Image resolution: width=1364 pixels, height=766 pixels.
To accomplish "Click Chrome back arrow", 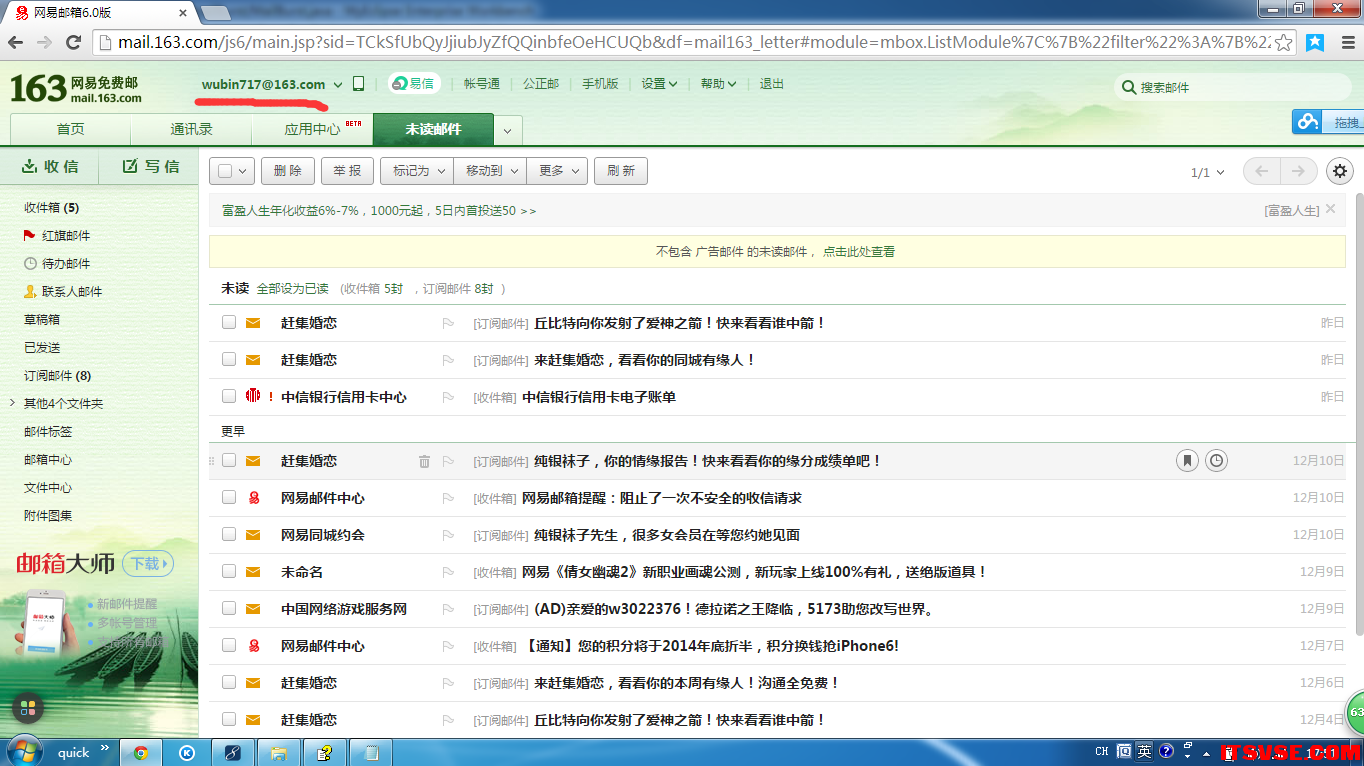I will coord(15,42).
